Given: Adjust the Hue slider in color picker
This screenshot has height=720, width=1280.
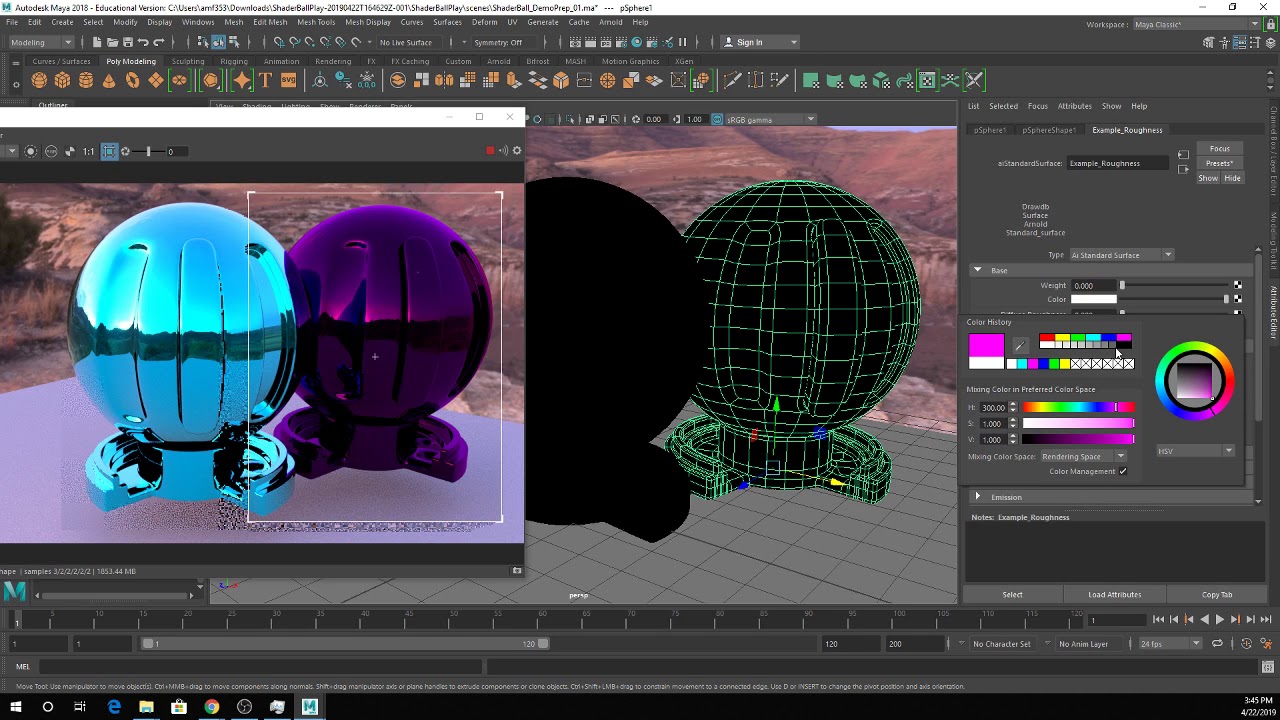Looking at the screenshot, I should tap(1079, 407).
